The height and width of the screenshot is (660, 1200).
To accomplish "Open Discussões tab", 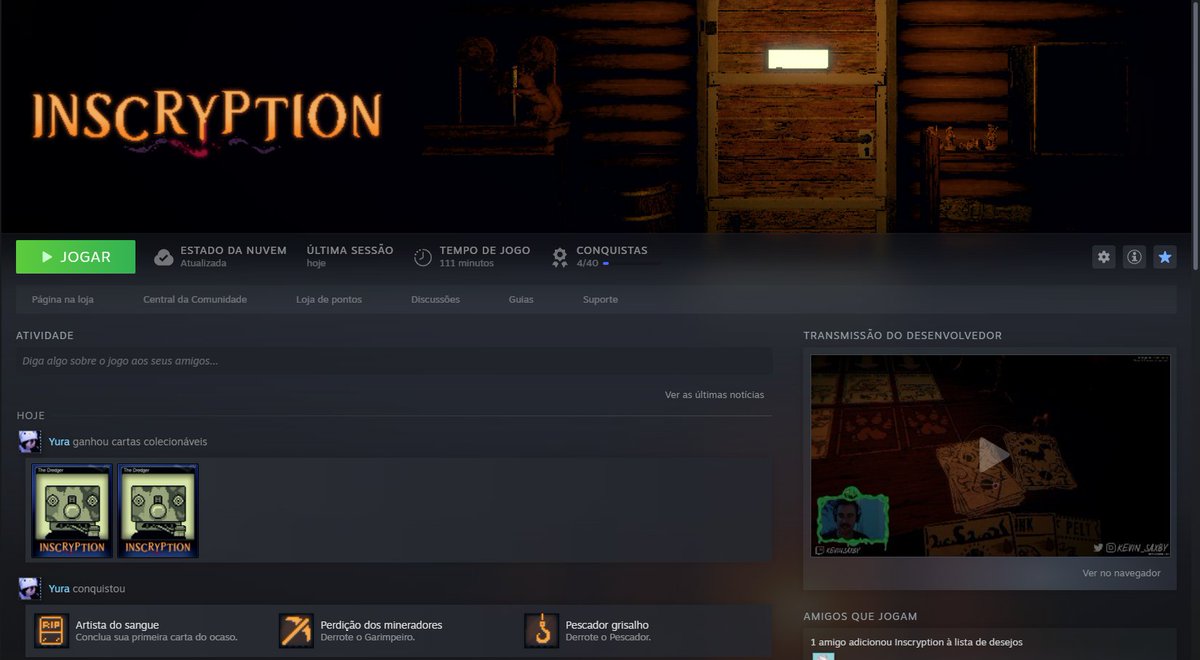I will [436, 299].
